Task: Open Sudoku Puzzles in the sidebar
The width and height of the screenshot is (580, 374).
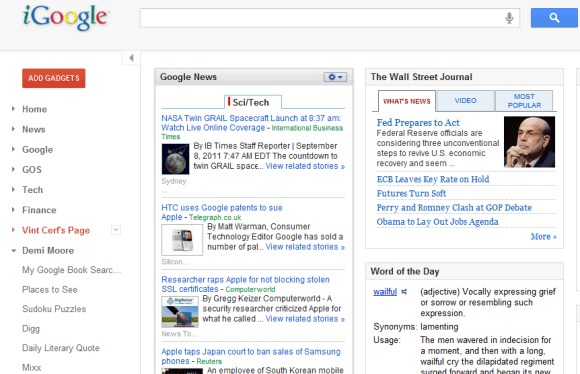Action: click(x=54, y=309)
